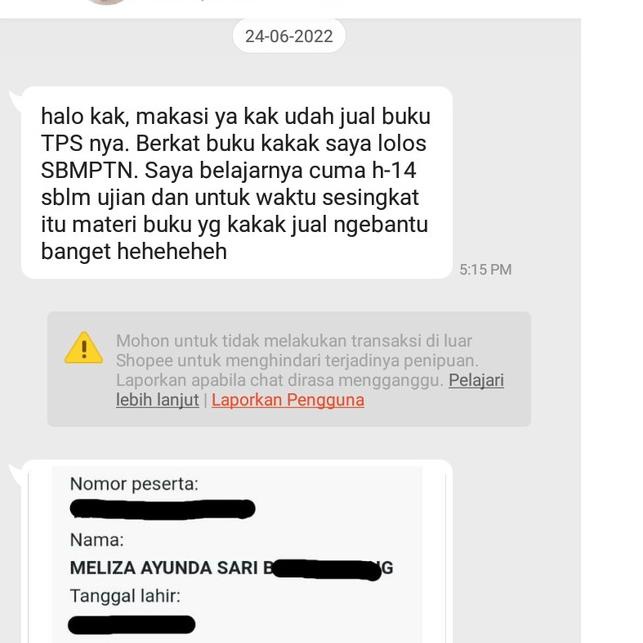Tap the chat message starting with halo kak
This screenshot has height=643, width=643.
tap(237, 183)
